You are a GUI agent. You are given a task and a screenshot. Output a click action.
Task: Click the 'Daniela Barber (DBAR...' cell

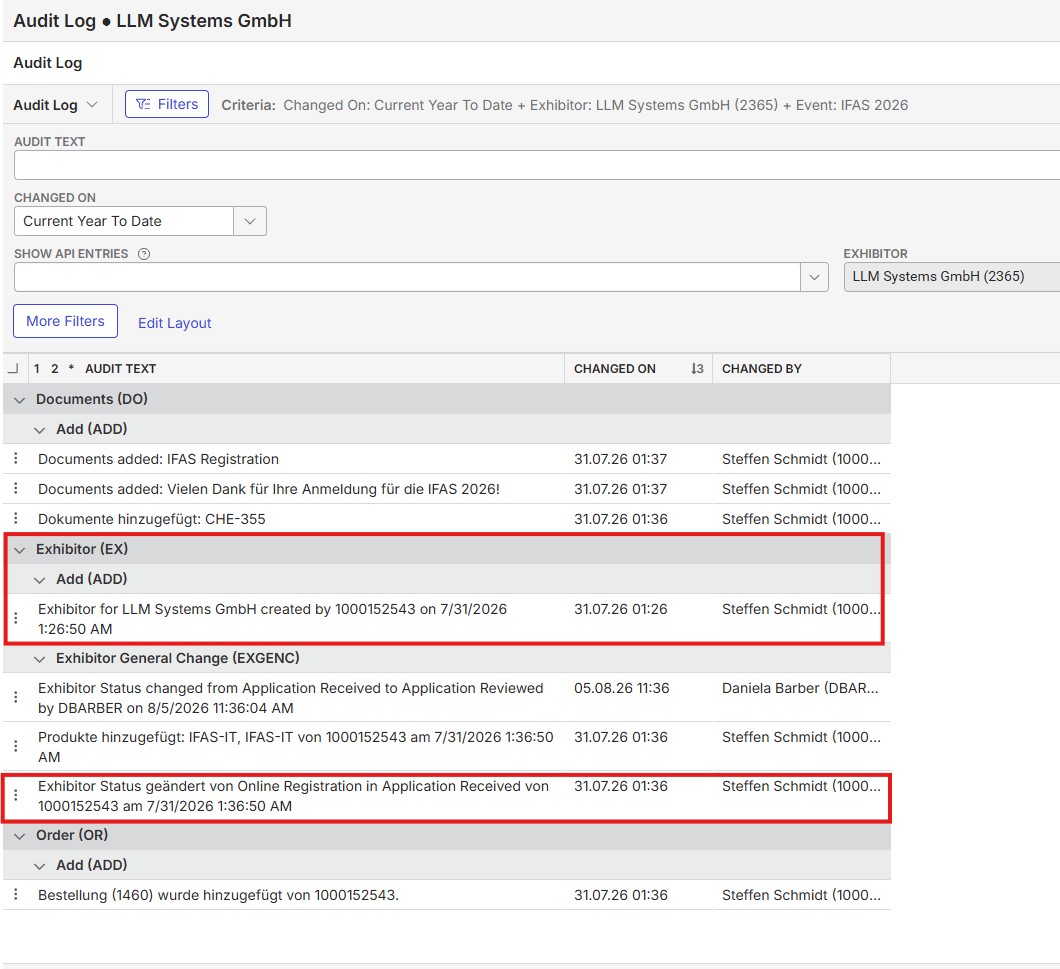pos(800,688)
